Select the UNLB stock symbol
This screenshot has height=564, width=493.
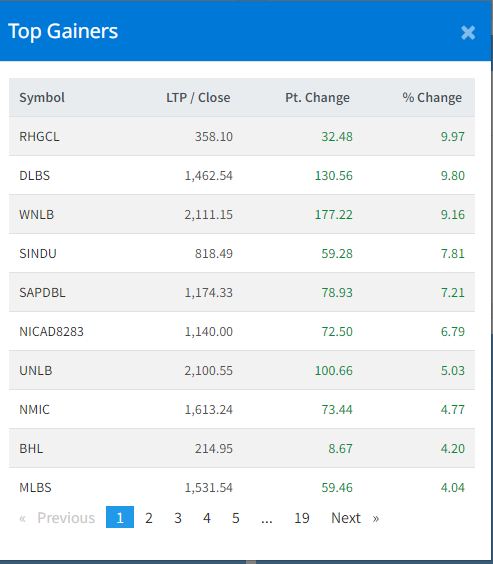click(36, 370)
